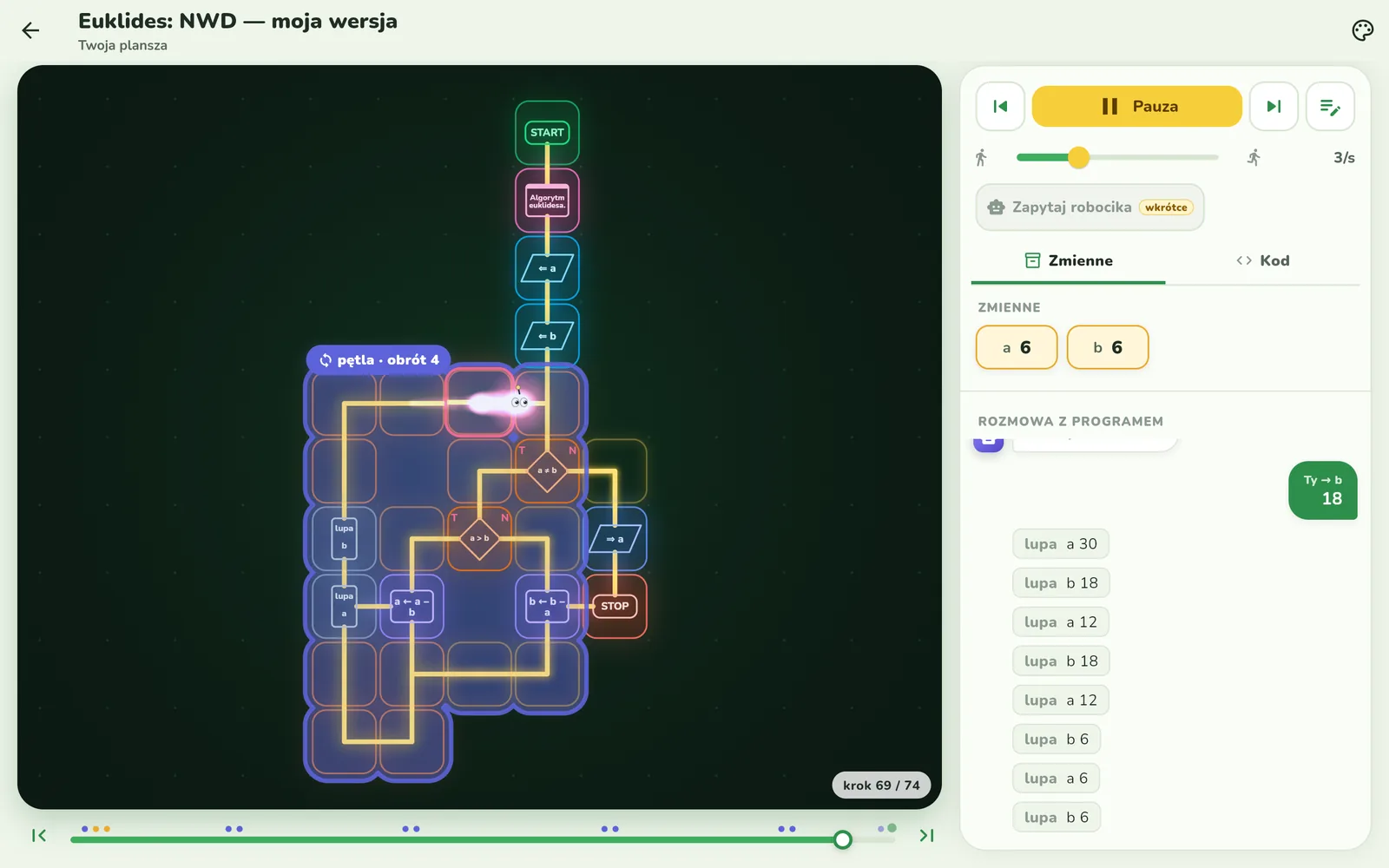Click the a ≠ b decision diamond

point(547,470)
